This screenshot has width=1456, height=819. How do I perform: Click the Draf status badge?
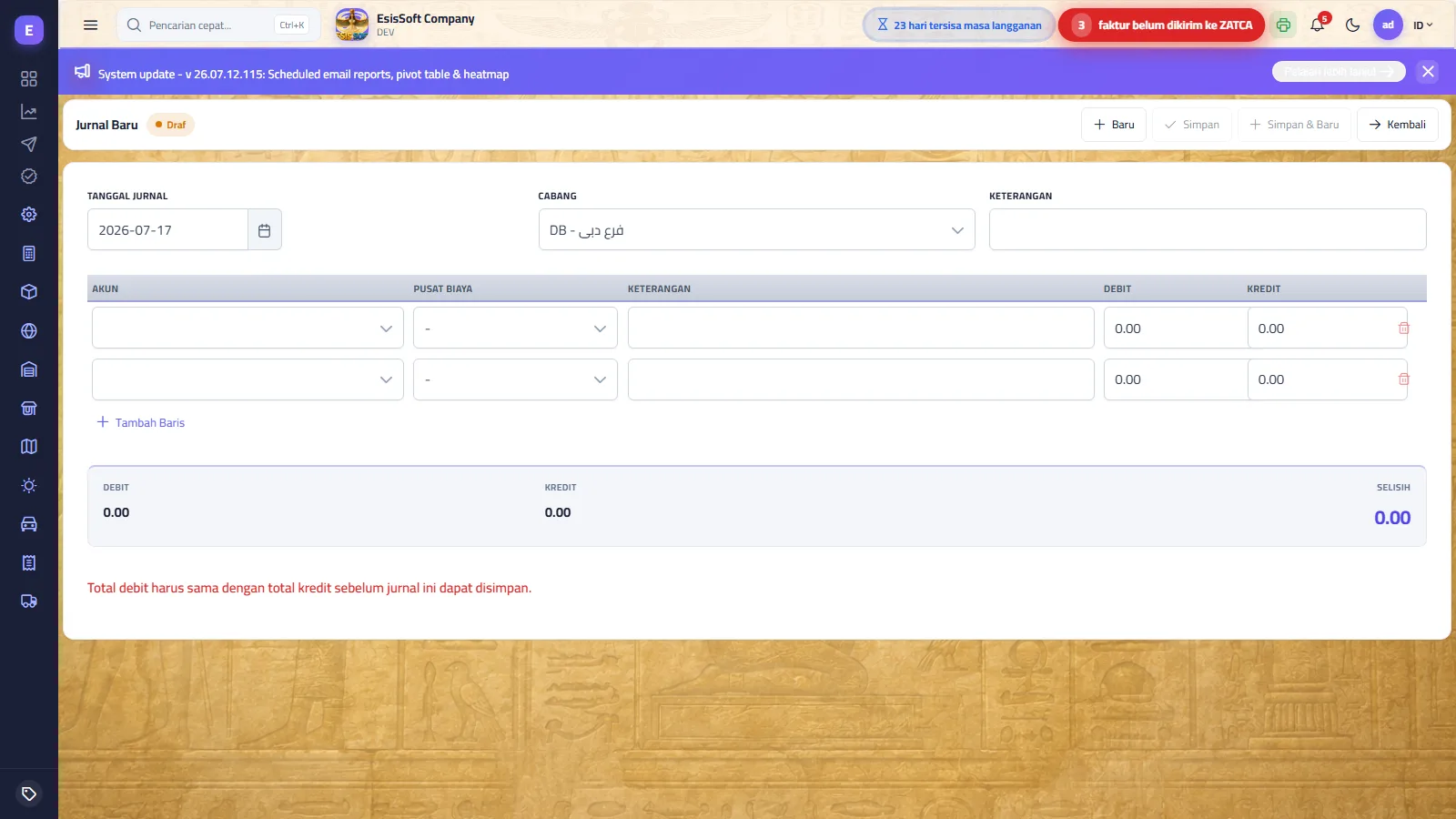[171, 125]
